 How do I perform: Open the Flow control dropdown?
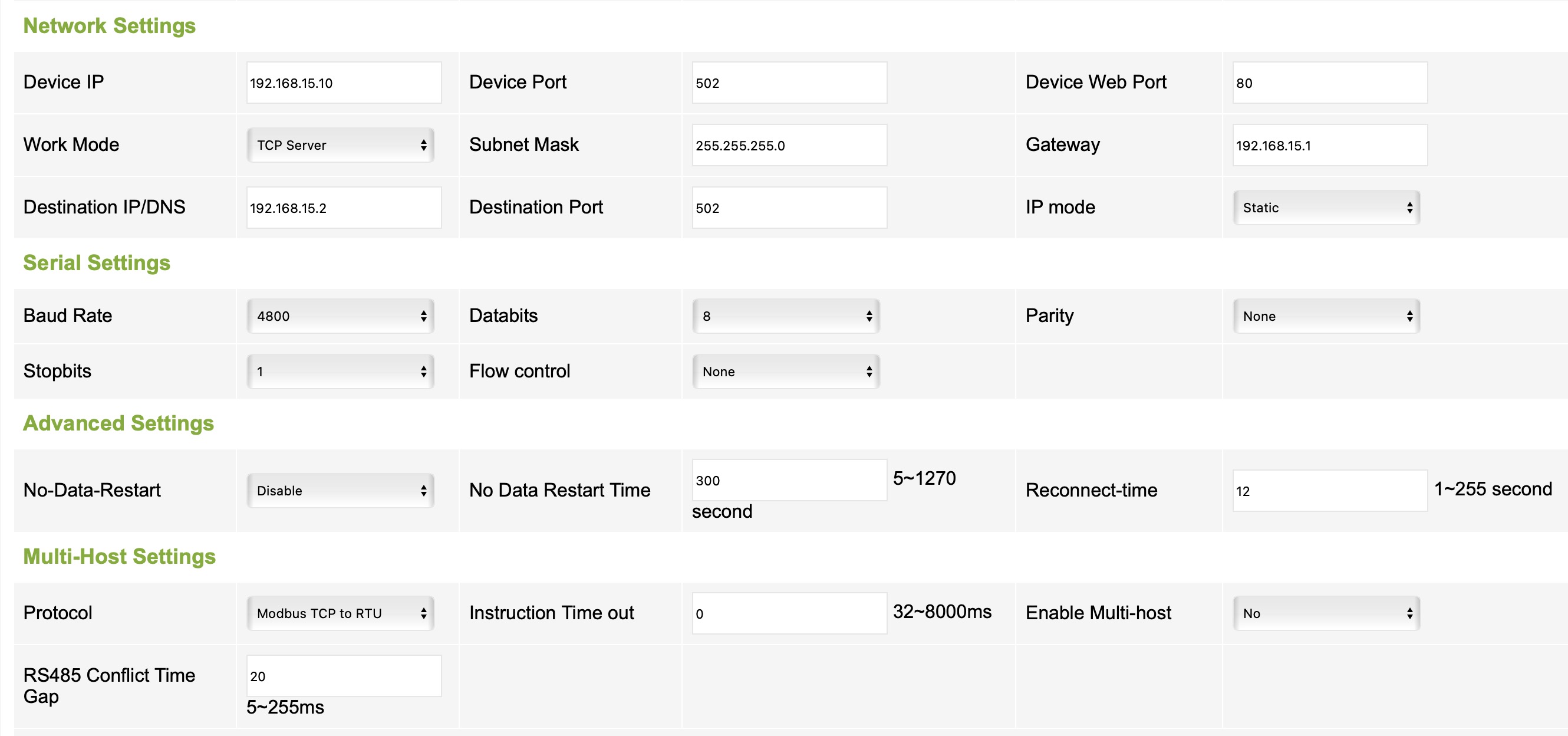pyautogui.click(x=786, y=372)
